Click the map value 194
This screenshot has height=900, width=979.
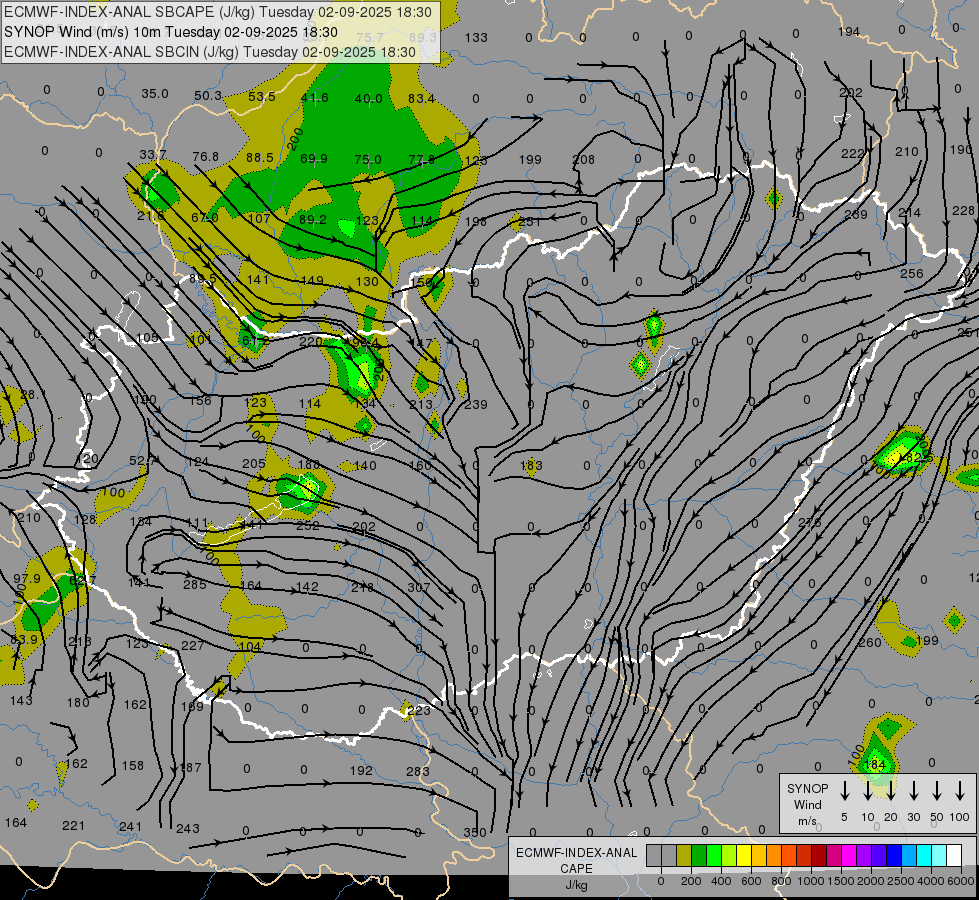849,31
